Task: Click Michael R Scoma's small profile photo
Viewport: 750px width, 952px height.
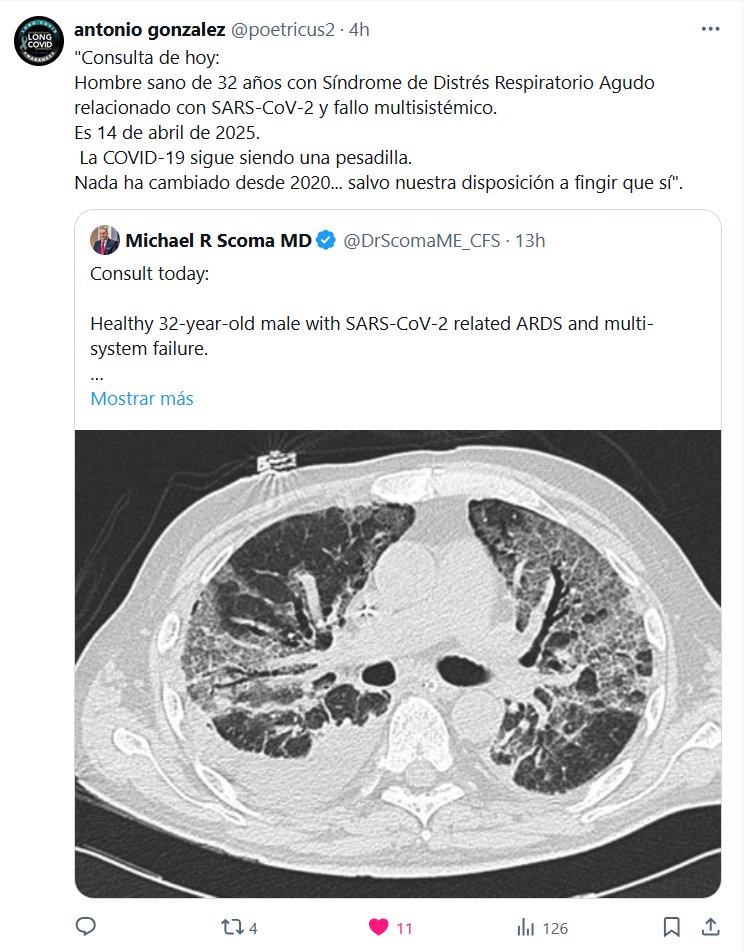Action: tap(105, 241)
